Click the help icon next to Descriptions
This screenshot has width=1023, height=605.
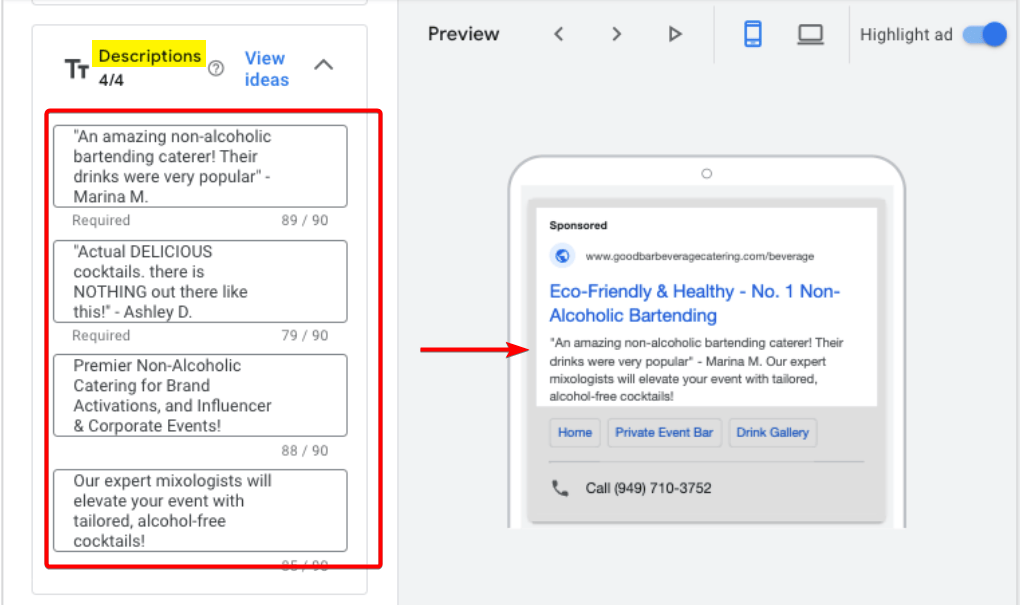216,69
